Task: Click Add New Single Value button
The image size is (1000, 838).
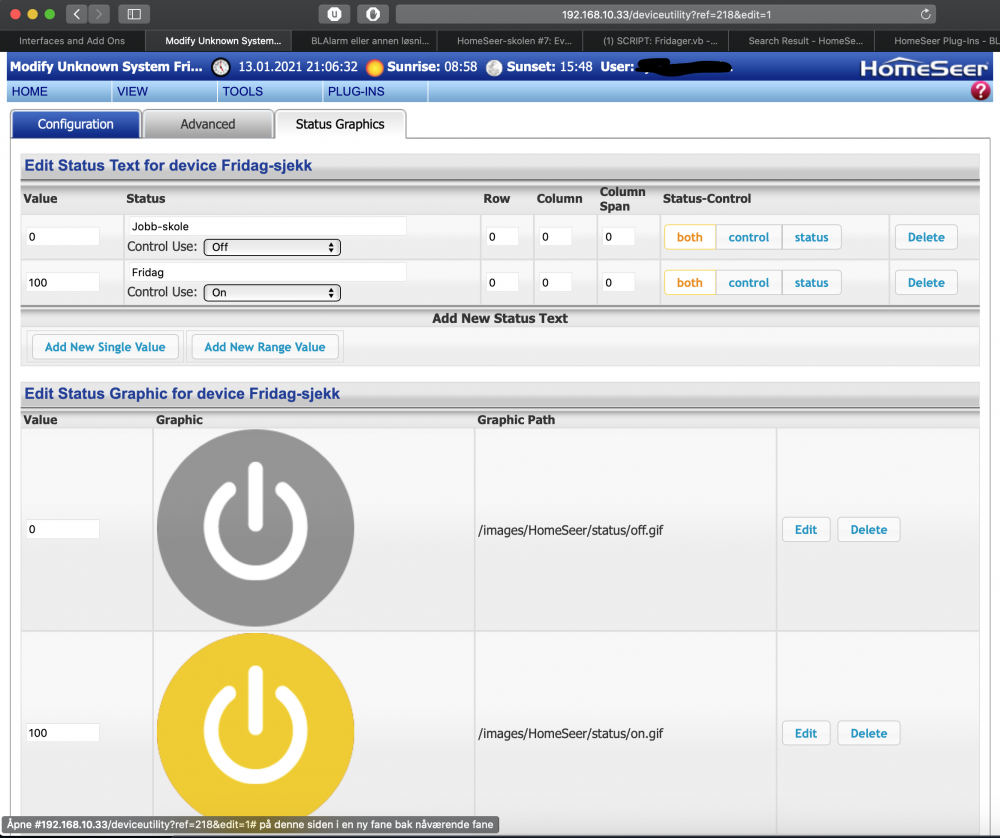Action: point(105,347)
